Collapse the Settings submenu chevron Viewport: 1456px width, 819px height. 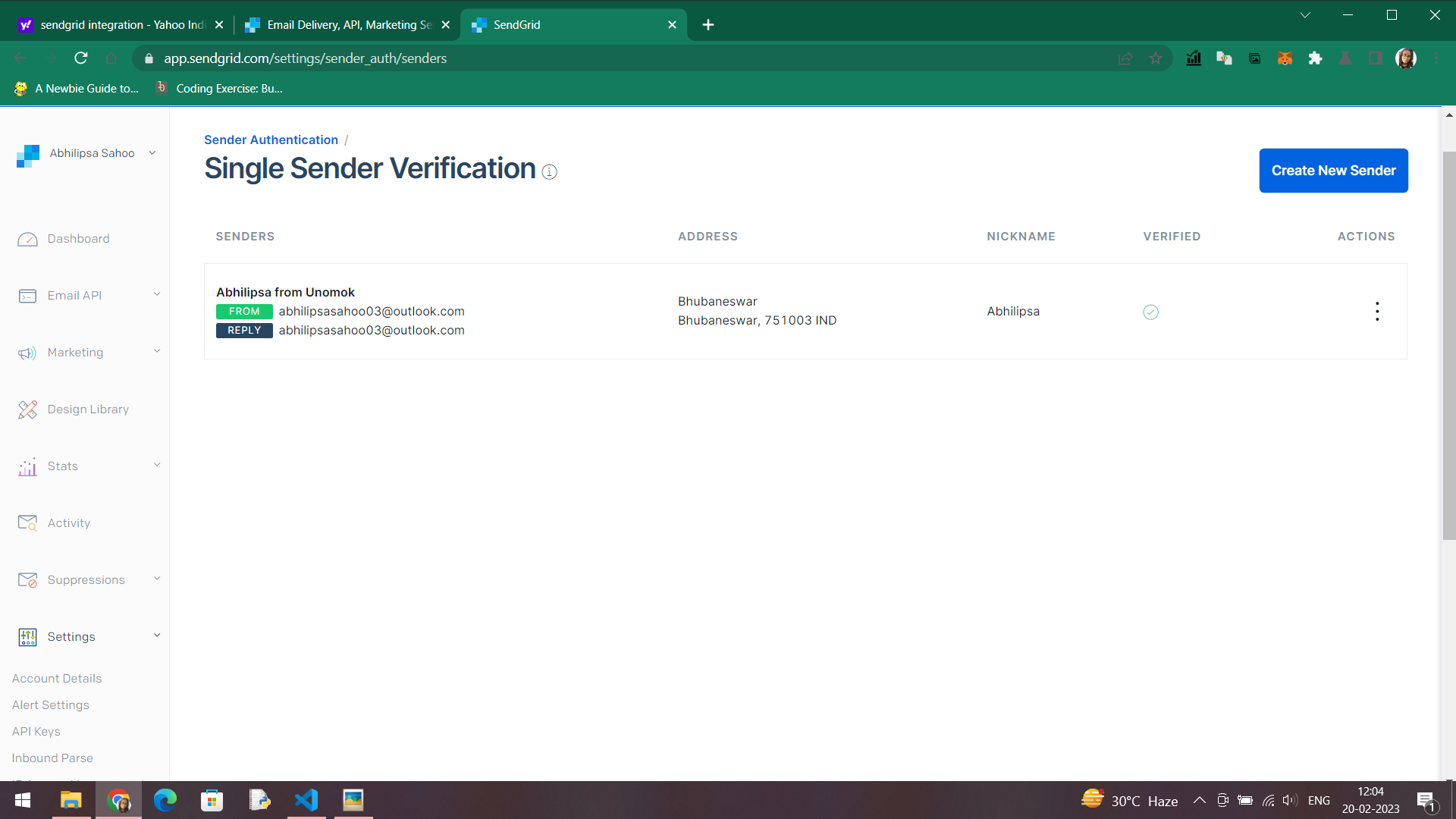(157, 635)
